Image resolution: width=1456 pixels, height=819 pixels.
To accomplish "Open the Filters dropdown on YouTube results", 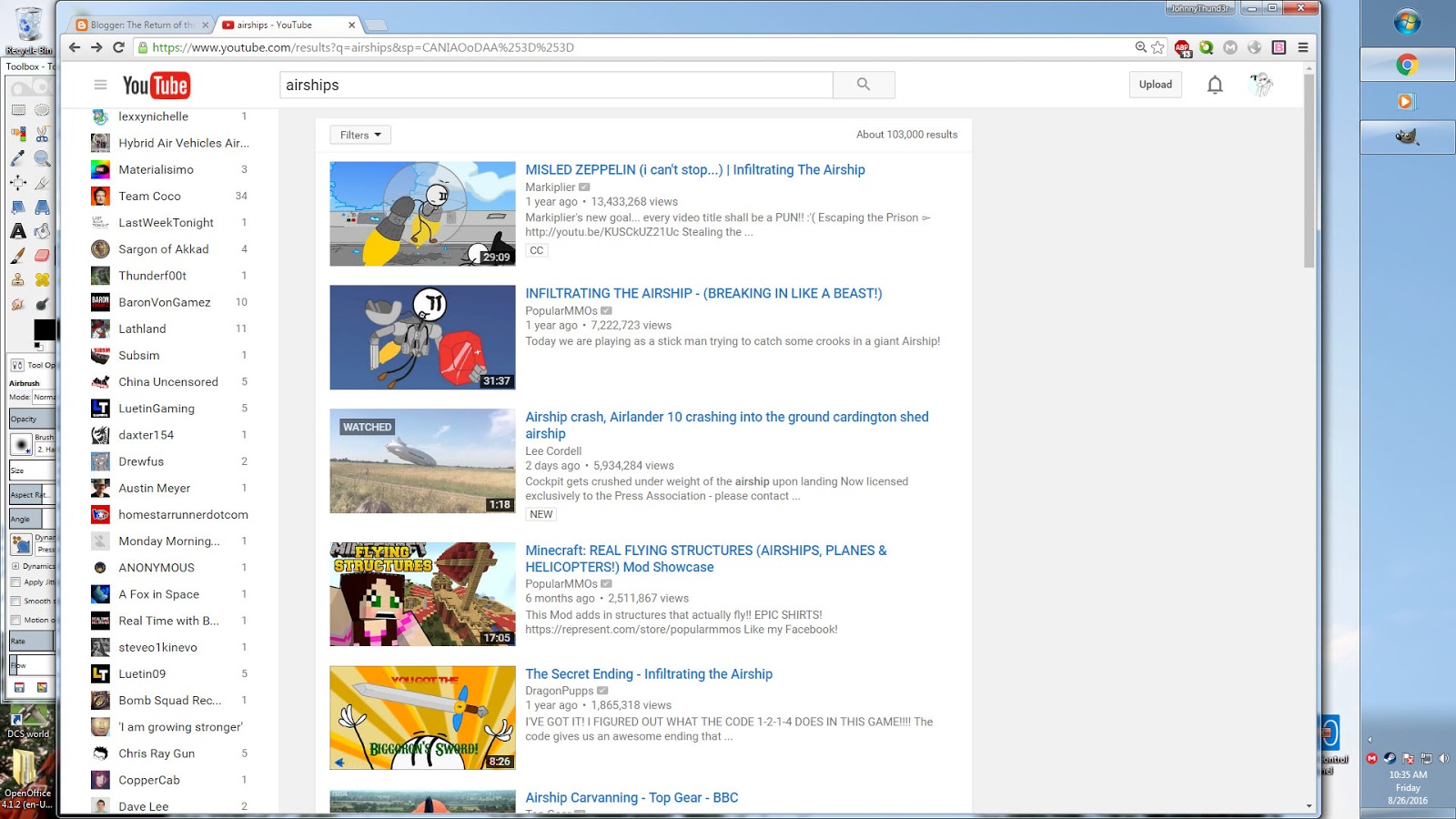I will click(360, 135).
